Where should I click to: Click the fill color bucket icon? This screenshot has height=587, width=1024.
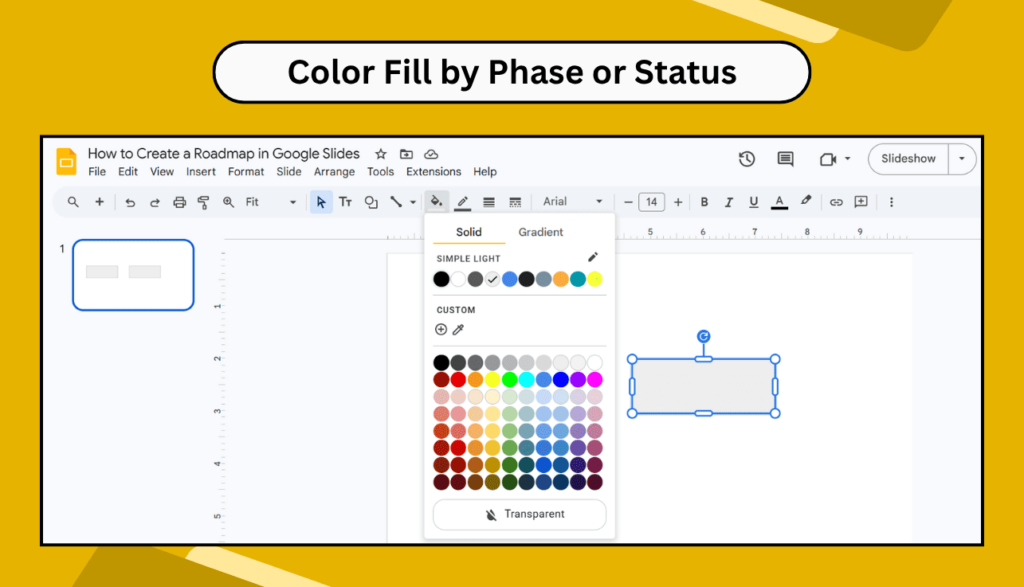pos(436,202)
